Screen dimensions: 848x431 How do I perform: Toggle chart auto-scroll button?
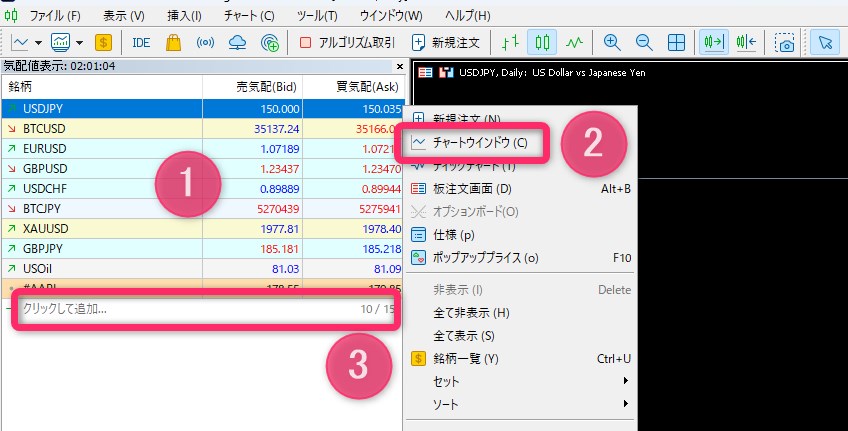713,42
